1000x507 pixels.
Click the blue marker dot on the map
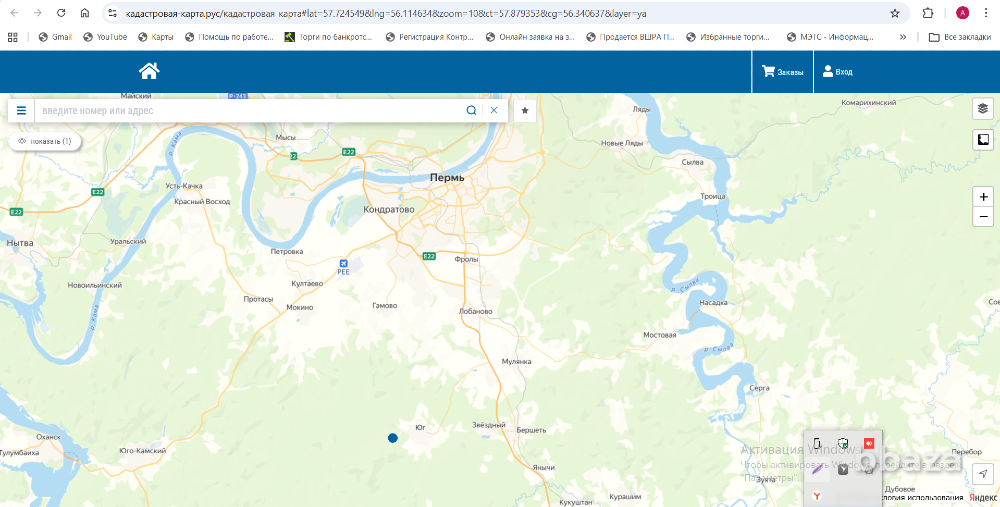click(393, 438)
